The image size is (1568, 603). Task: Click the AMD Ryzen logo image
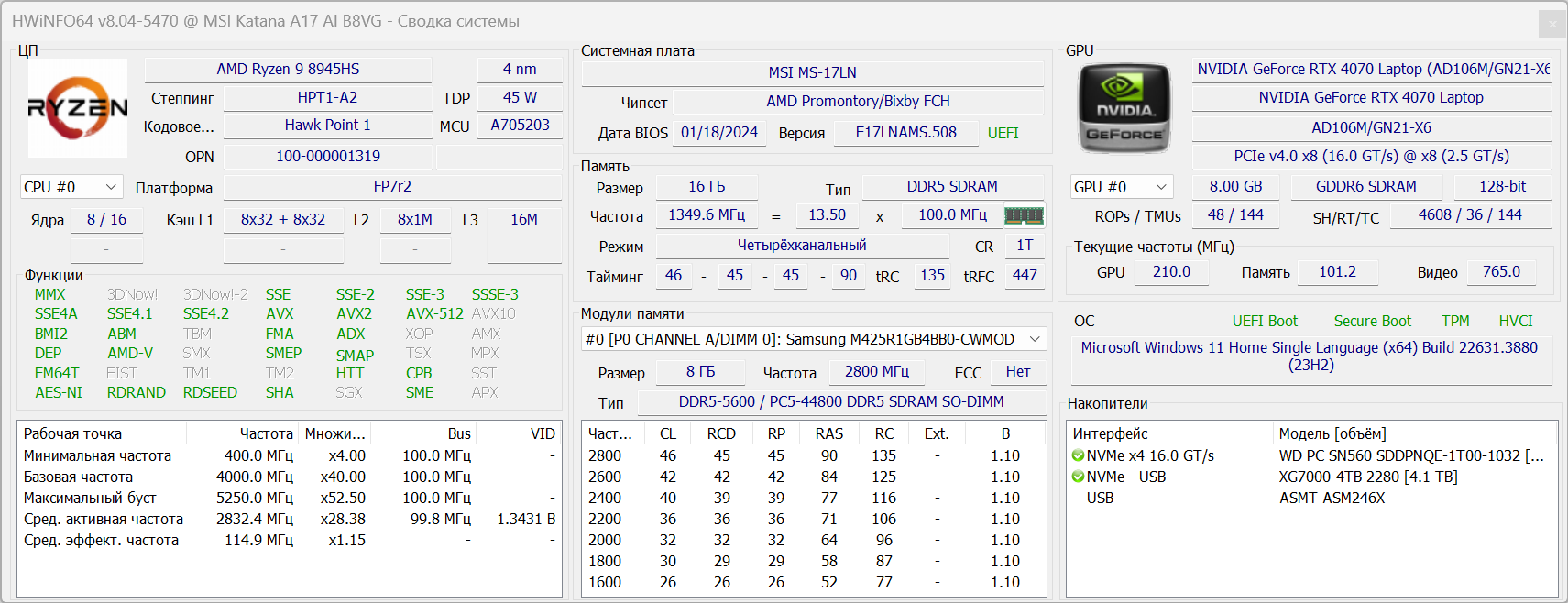tap(78, 108)
